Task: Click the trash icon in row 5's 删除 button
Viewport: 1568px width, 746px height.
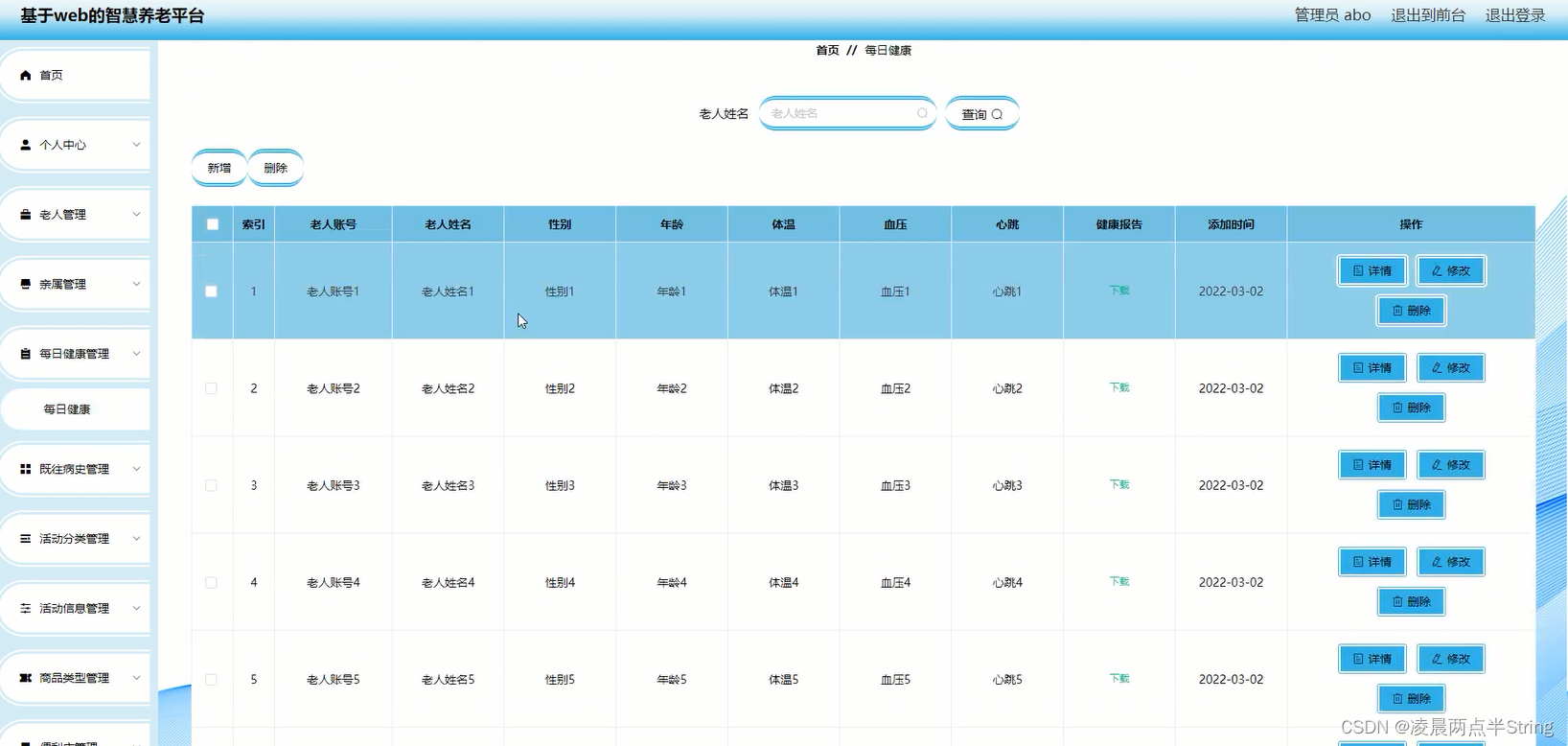Action: pyautogui.click(x=1397, y=698)
